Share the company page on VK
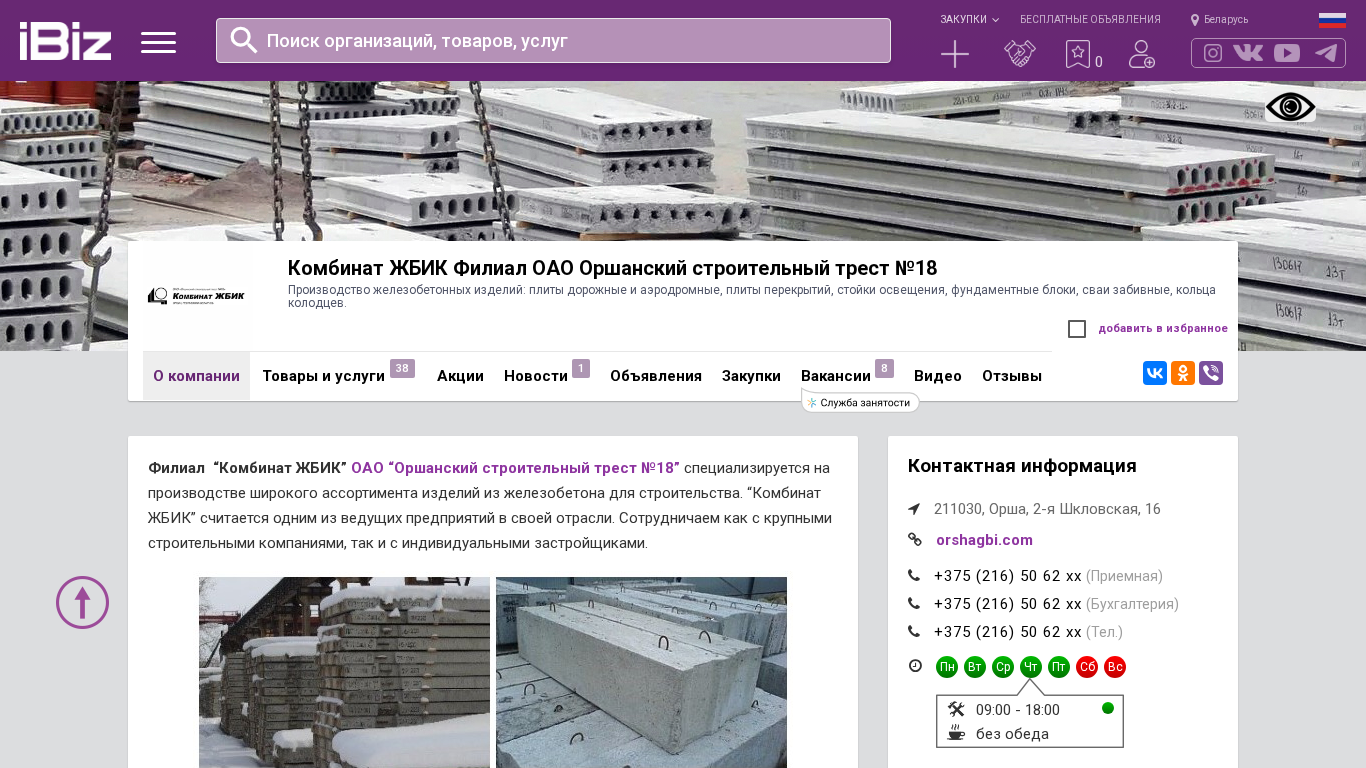 (x=1155, y=373)
